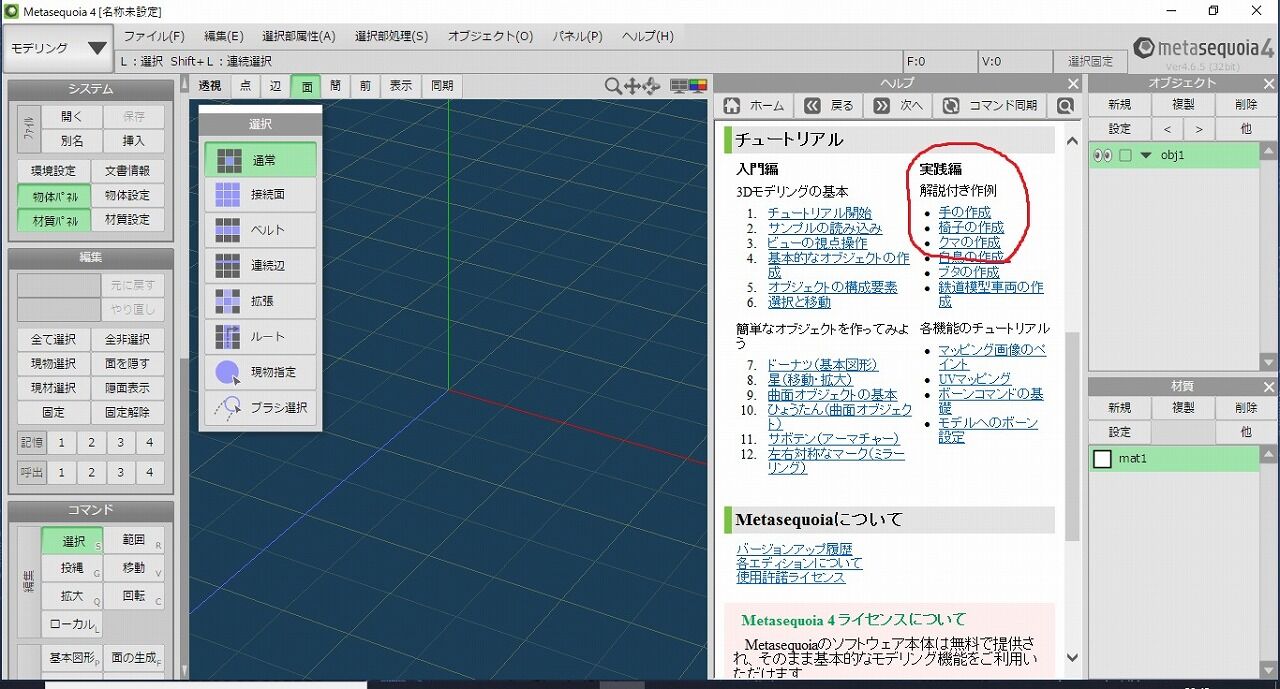Open the モデリング mode dropdown
This screenshot has height=689, width=1280.
[58, 48]
